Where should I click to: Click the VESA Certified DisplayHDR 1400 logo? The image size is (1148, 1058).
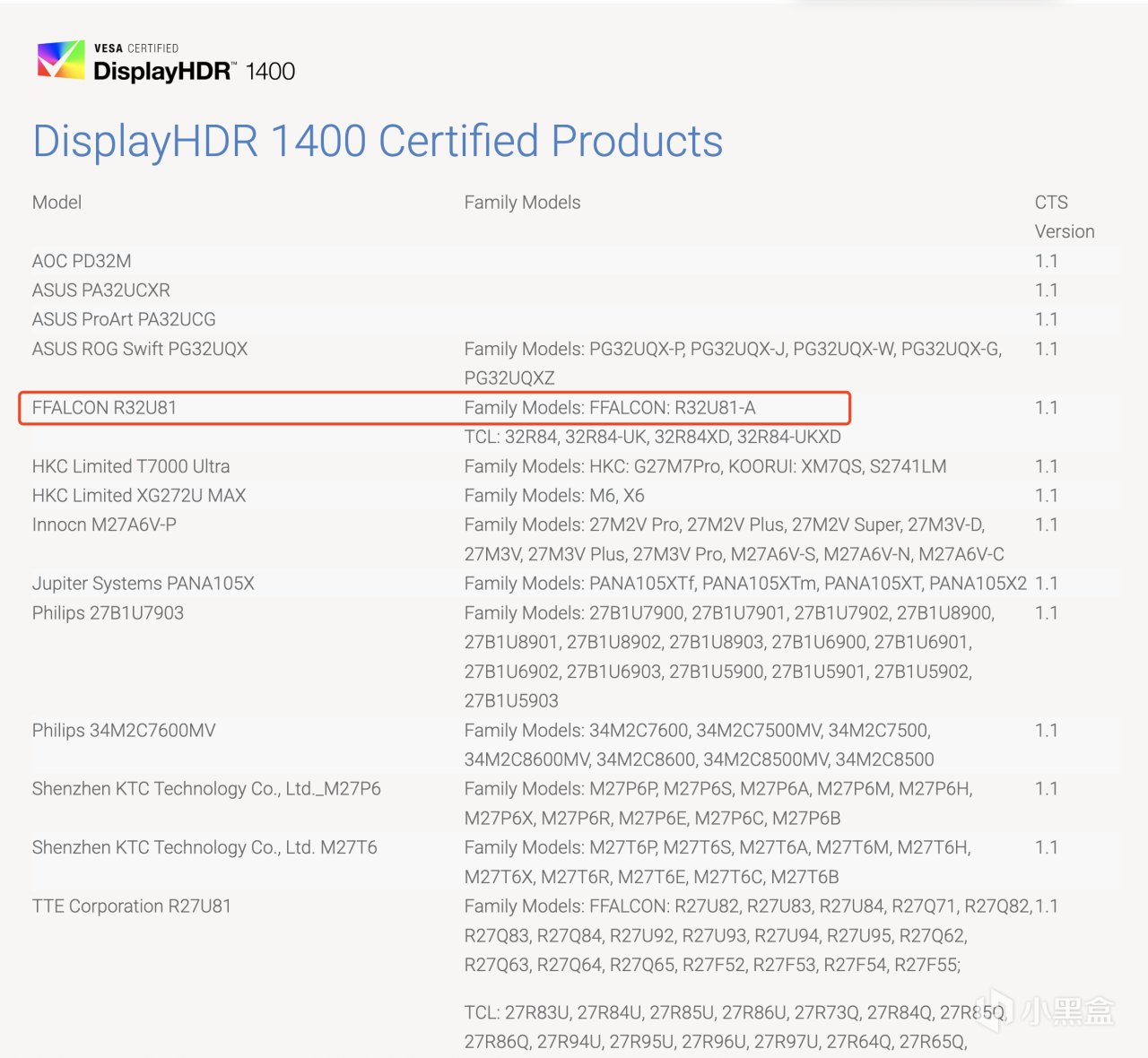166,62
